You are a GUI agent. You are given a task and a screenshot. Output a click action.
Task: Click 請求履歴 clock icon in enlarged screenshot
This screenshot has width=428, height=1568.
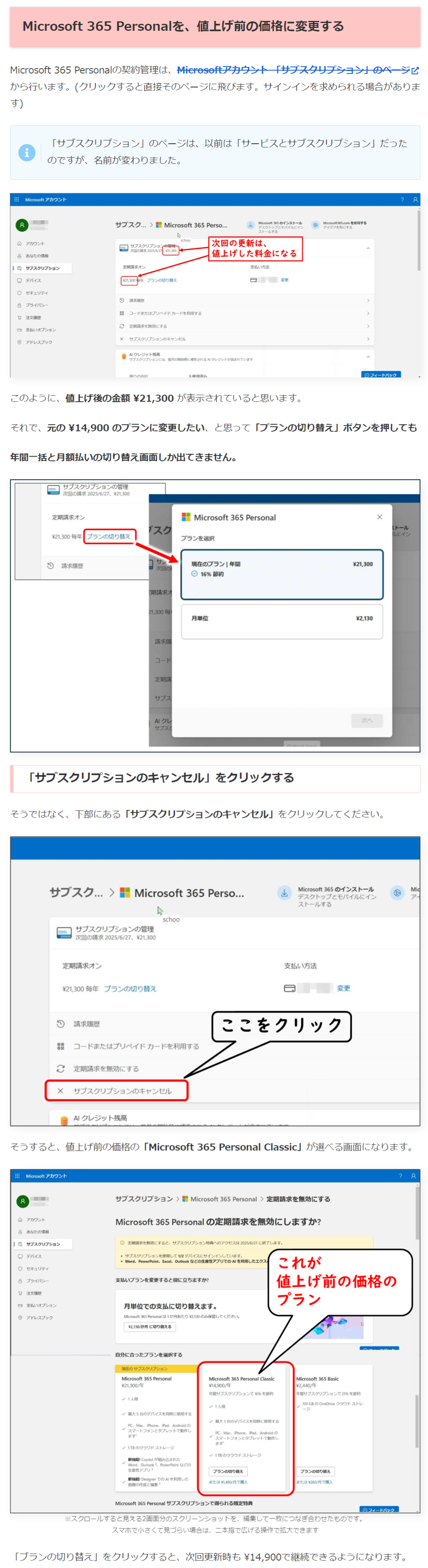[61, 1024]
